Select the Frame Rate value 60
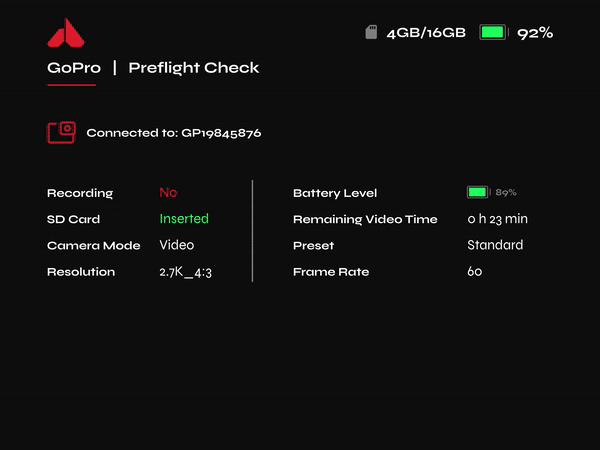Image resolution: width=600 pixels, height=450 pixels. pyautogui.click(x=474, y=271)
